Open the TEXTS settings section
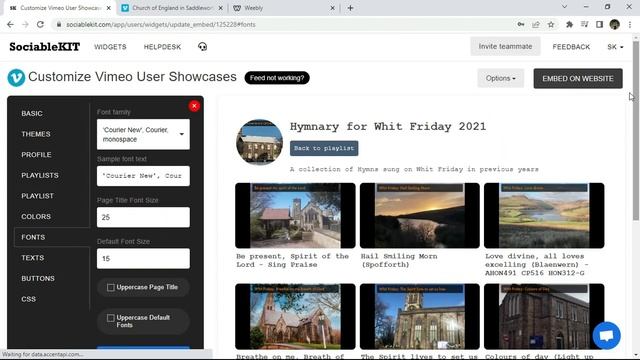 tap(33, 258)
